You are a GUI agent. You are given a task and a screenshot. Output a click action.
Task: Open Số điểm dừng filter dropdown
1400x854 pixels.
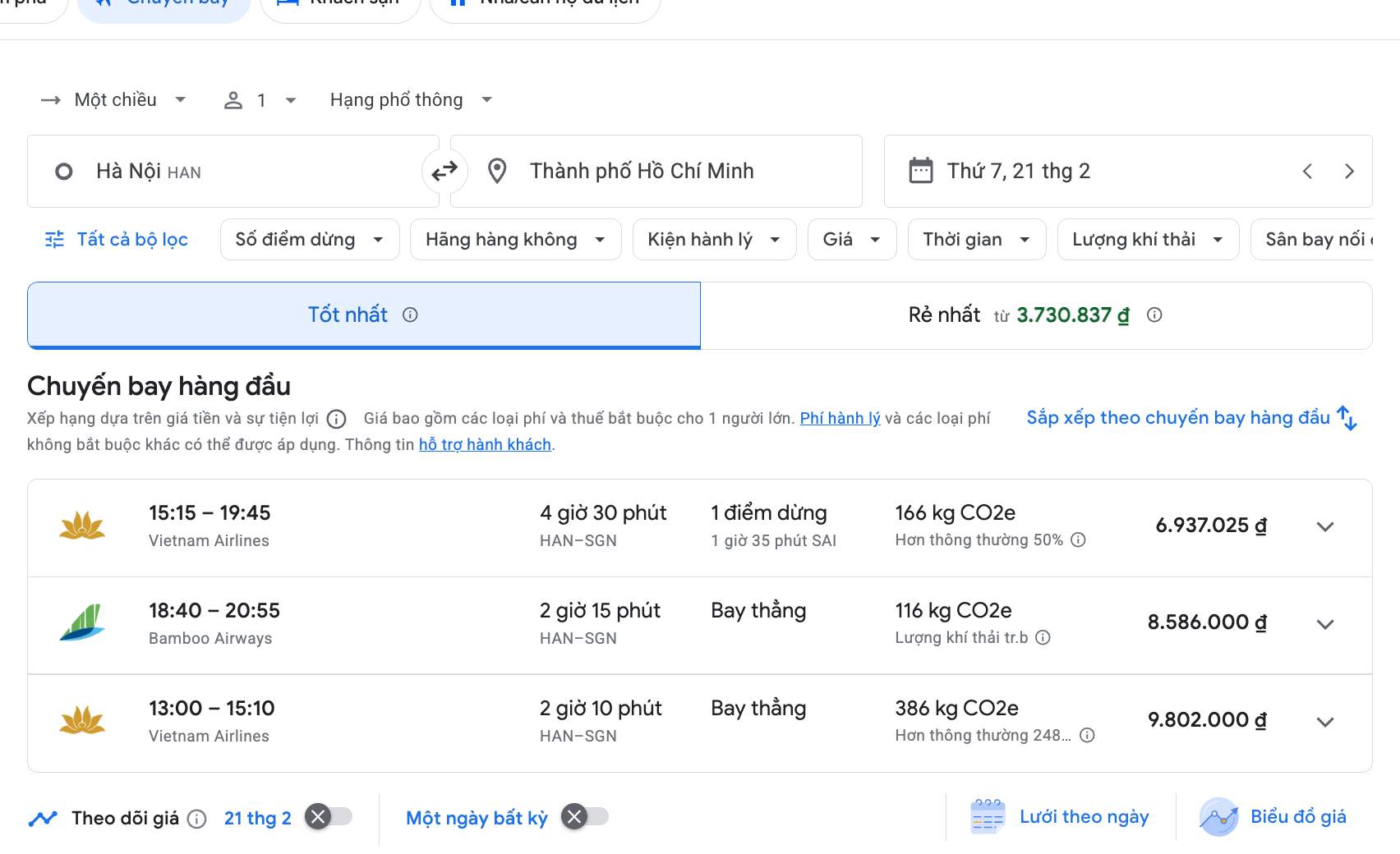point(310,240)
